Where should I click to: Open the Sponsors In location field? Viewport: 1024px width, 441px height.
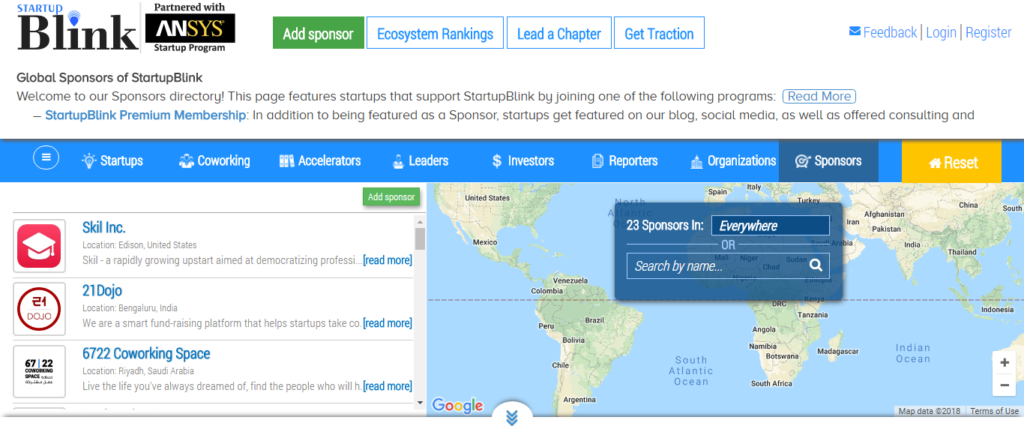coord(769,226)
